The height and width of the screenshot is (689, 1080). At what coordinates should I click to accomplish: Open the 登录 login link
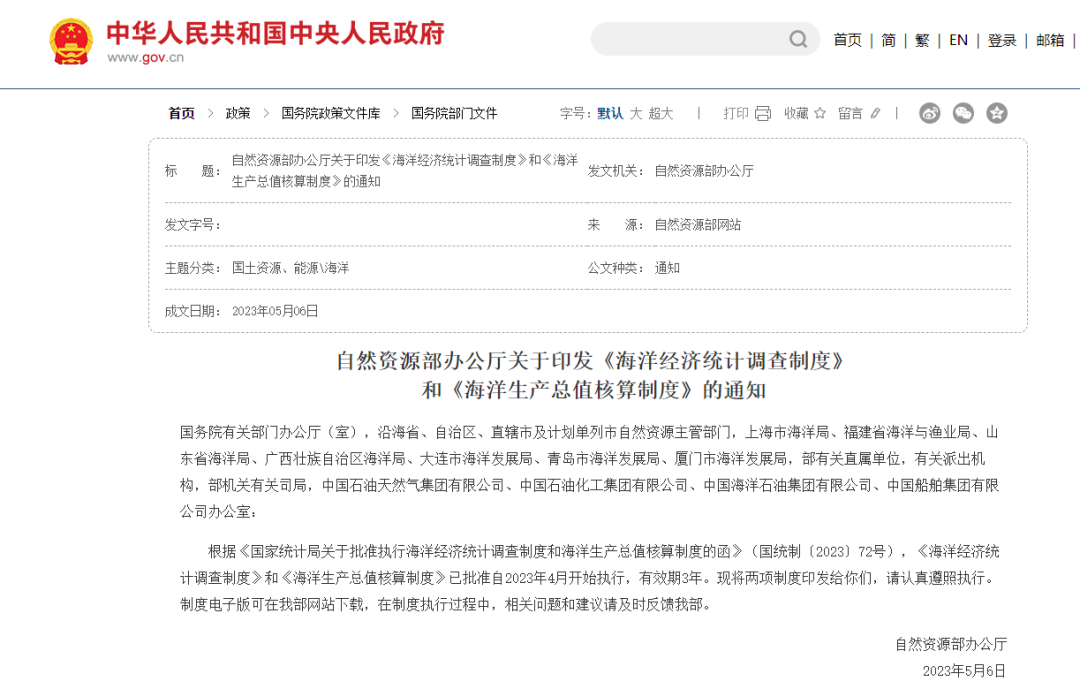coord(1001,40)
